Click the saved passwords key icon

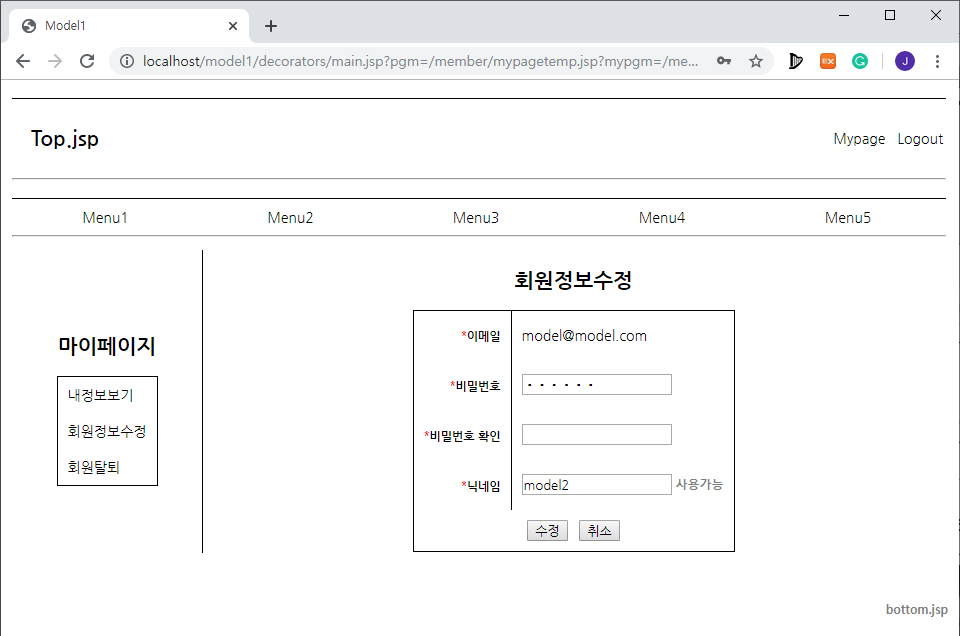(724, 61)
